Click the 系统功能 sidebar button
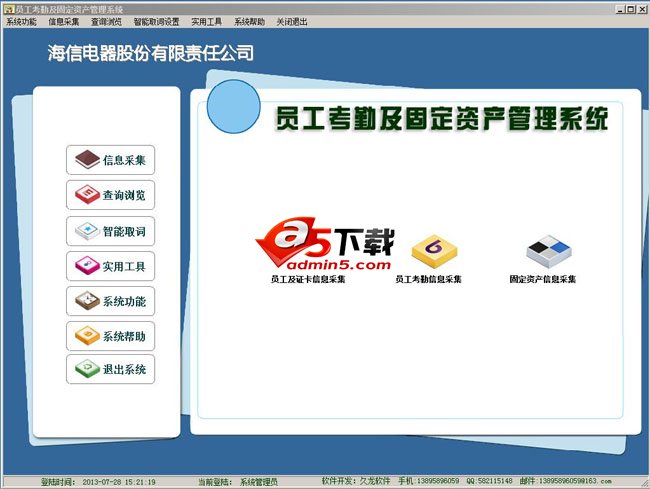The width and height of the screenshot is (650, 489). pos(110,301)
